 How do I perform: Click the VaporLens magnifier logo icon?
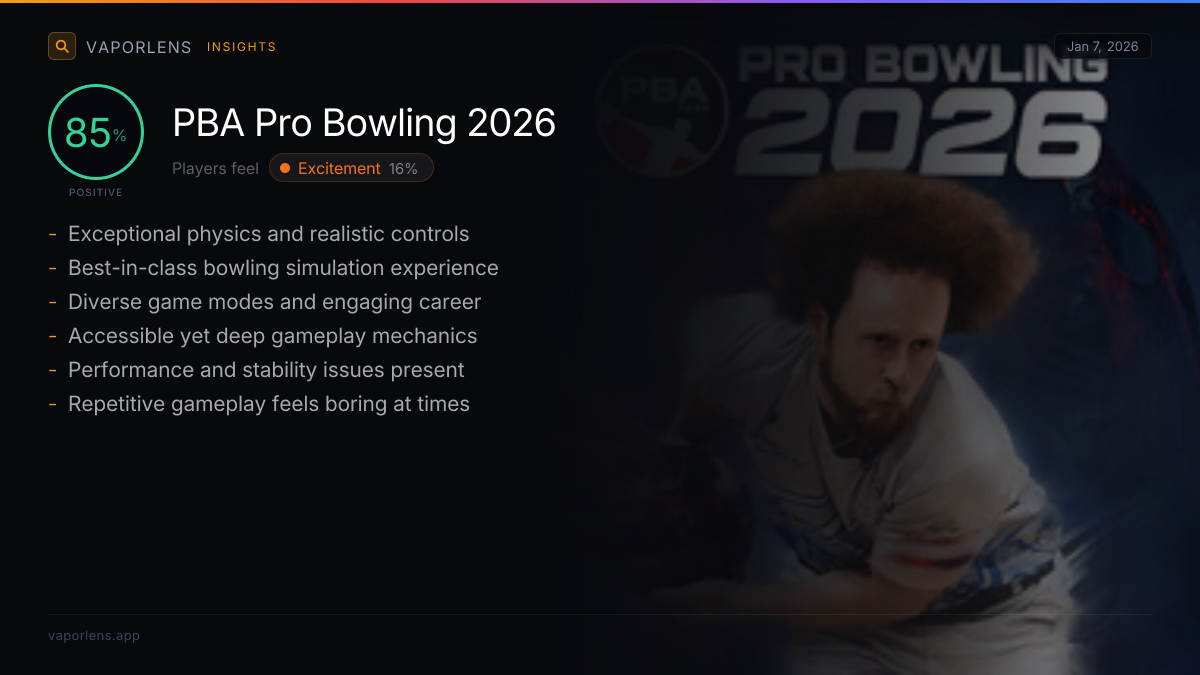coord(62,46)
